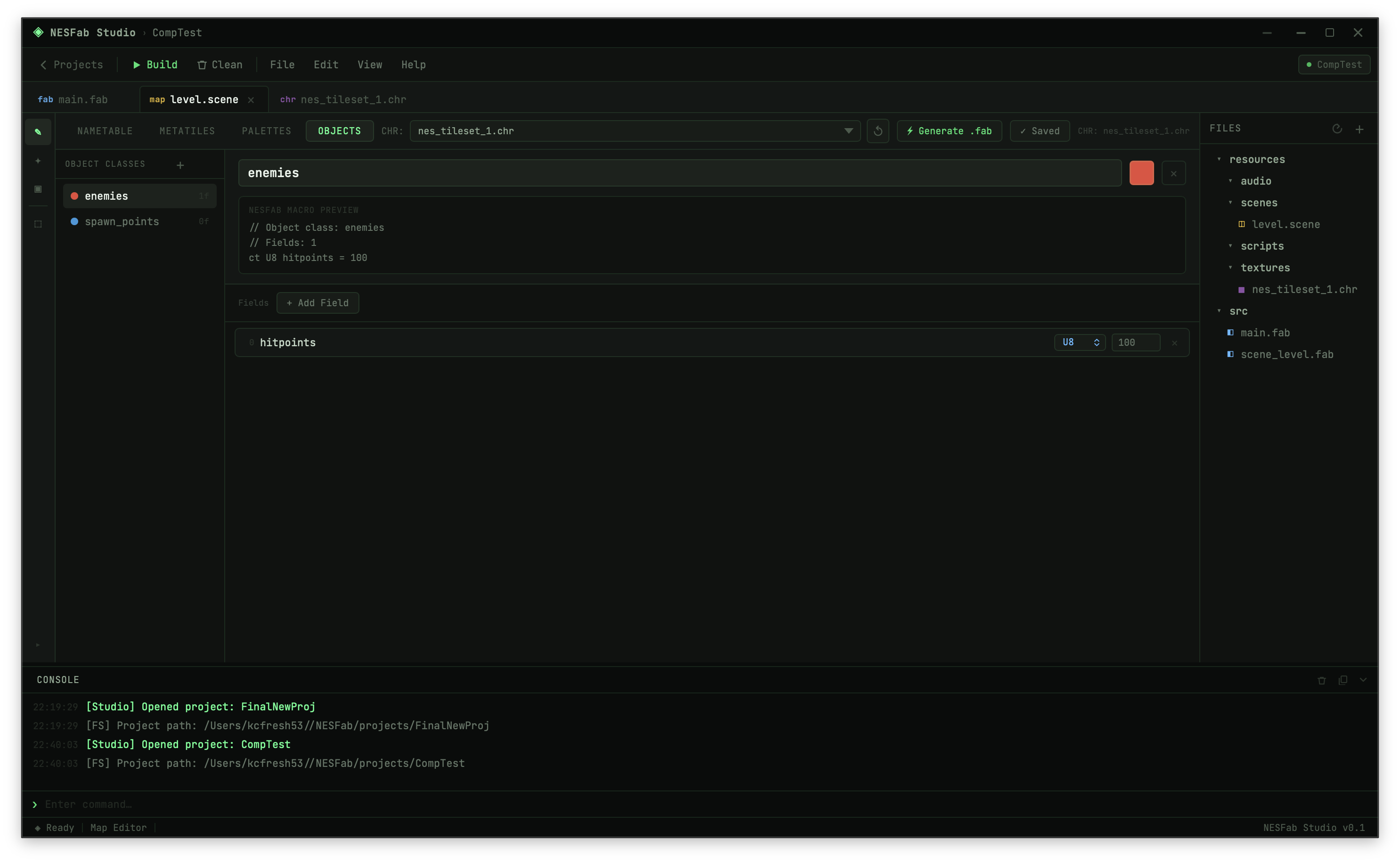Add a new file in Files panel
Image resolution: width=1400 pixels, height=863 pixels.
1359,129
